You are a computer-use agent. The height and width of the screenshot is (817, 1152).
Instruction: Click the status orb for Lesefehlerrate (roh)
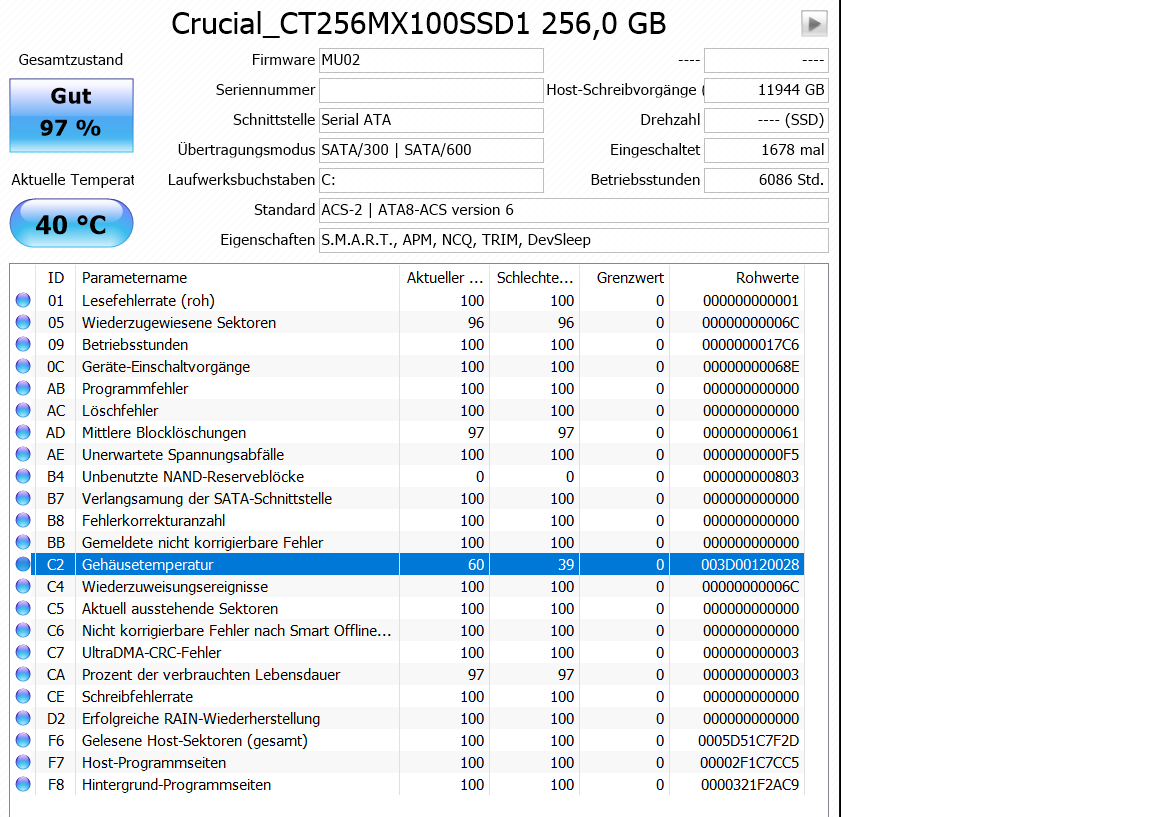[x=24, y=300]
